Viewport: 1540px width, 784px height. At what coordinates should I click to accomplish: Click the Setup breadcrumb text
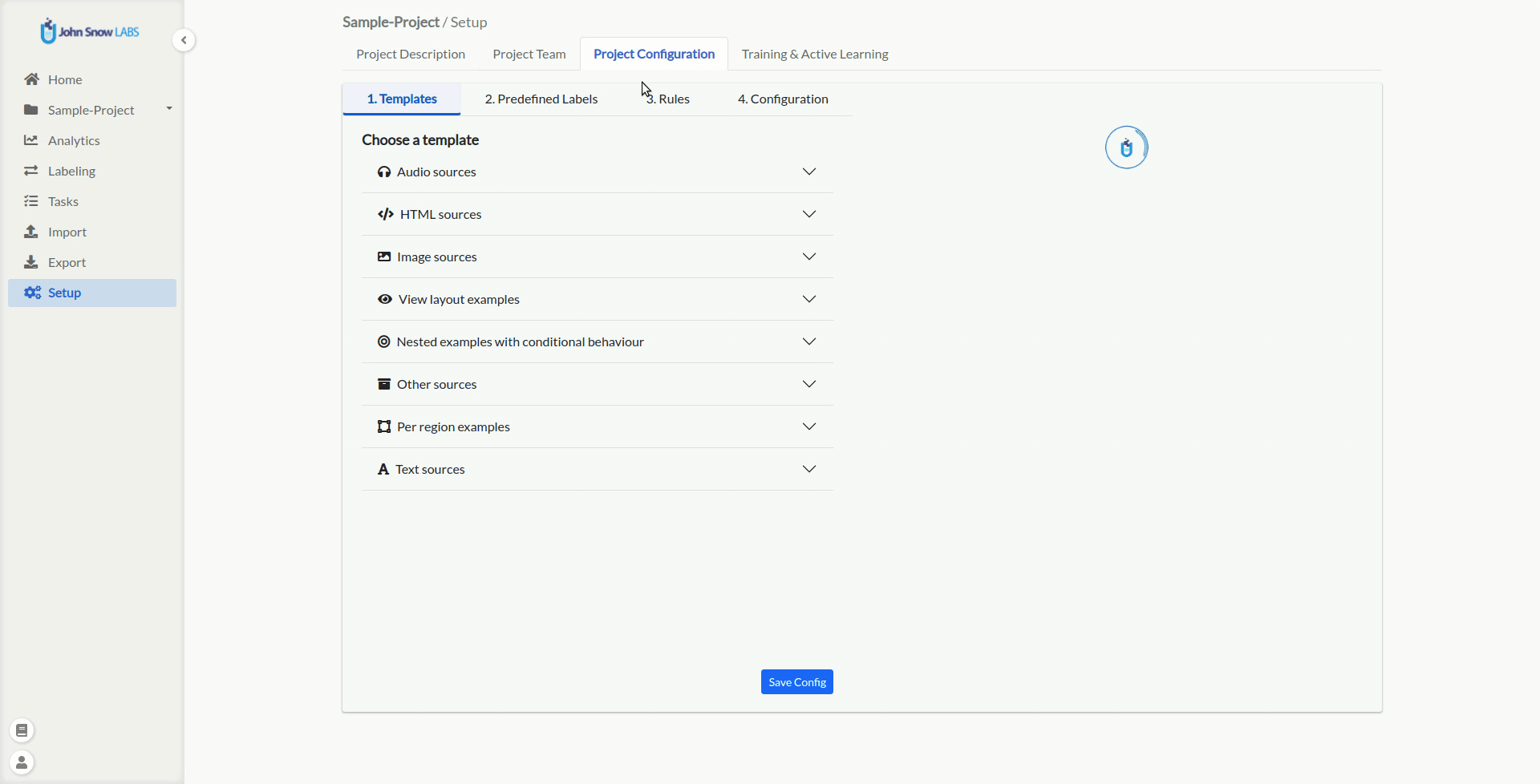coord(468,22)
